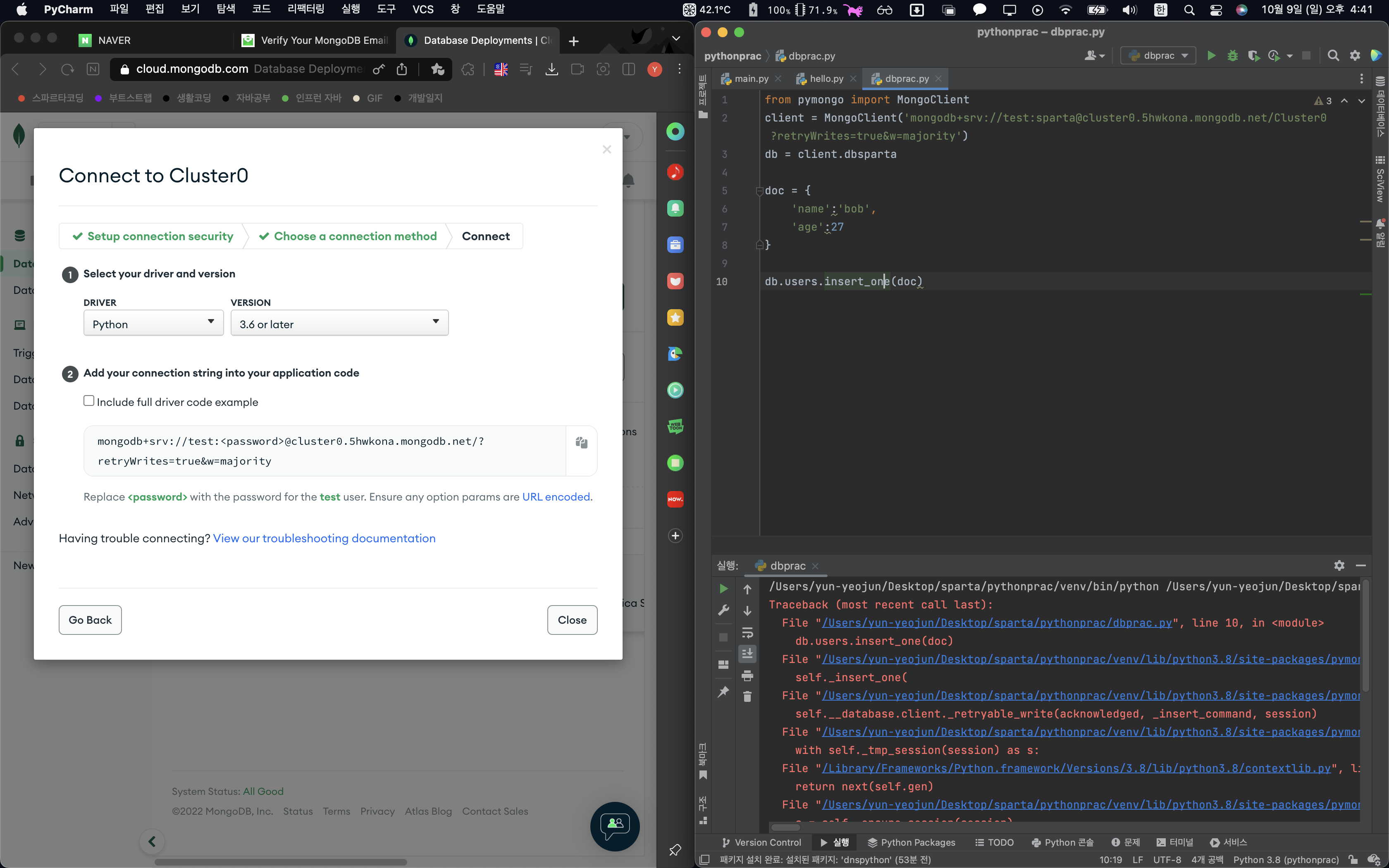Go to Choose a connection method step
Viewport: 1389px width, 868px height.
pos(348,236)
